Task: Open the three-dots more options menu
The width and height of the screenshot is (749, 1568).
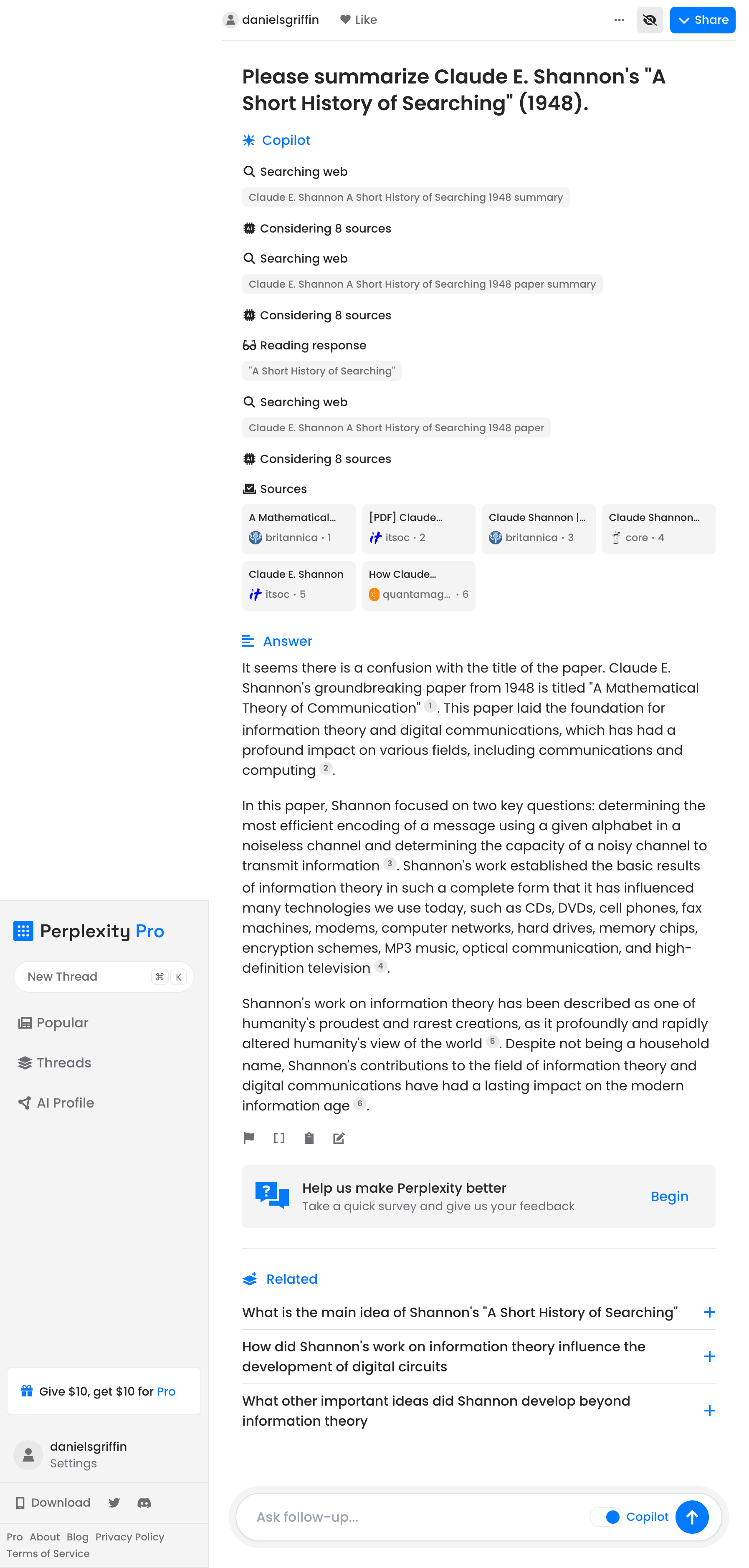Action: [619, 20]
